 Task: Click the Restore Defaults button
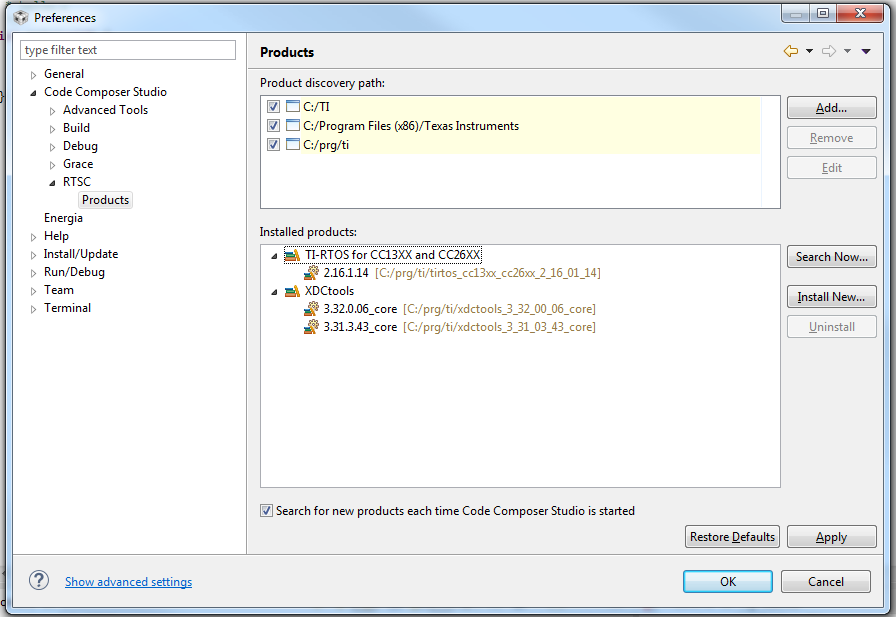[x=733, y=537]
